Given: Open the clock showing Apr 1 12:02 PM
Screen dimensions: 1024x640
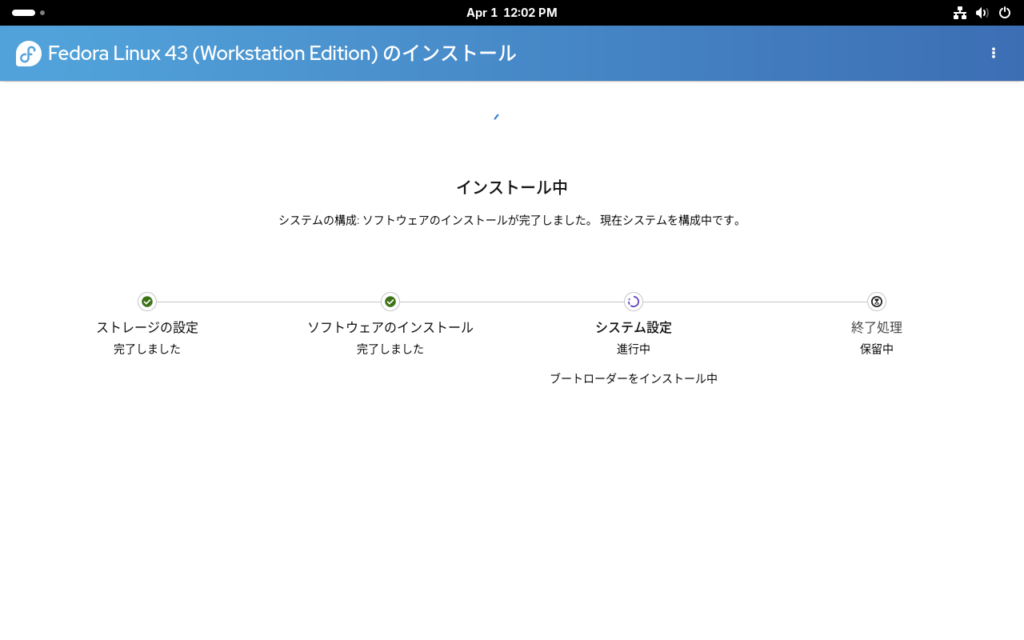Looking at the screenshot, I should pyautogui.click(x=512, y=13).
